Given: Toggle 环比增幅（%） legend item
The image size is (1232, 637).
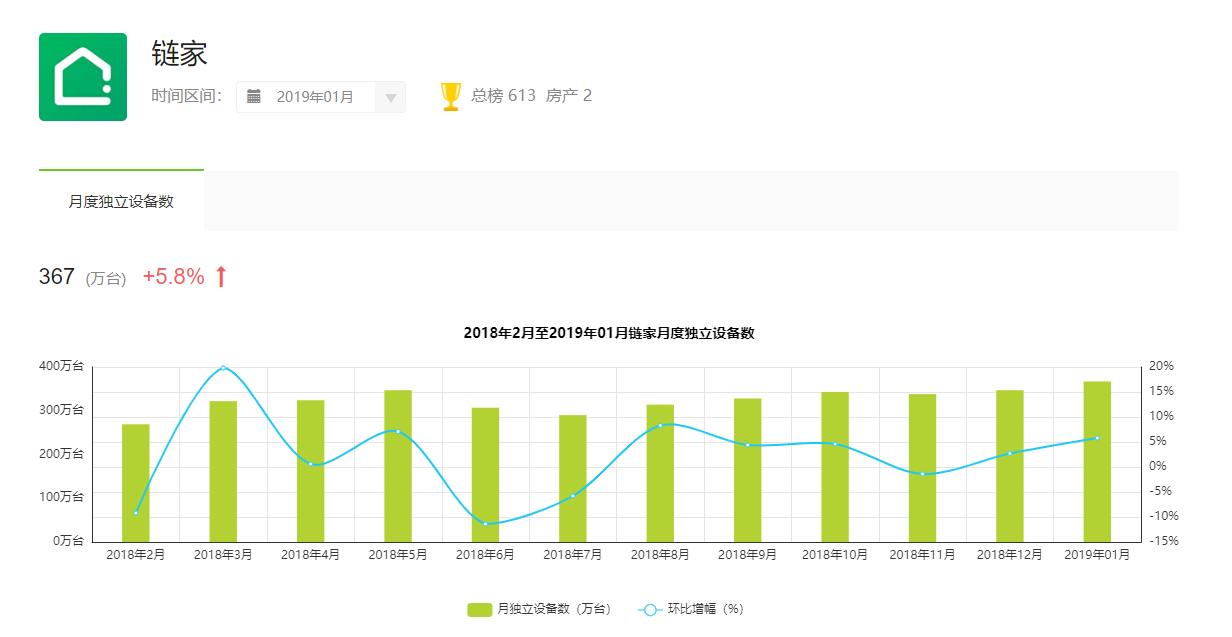Looking at the screenshot, I should click(691, 609).
